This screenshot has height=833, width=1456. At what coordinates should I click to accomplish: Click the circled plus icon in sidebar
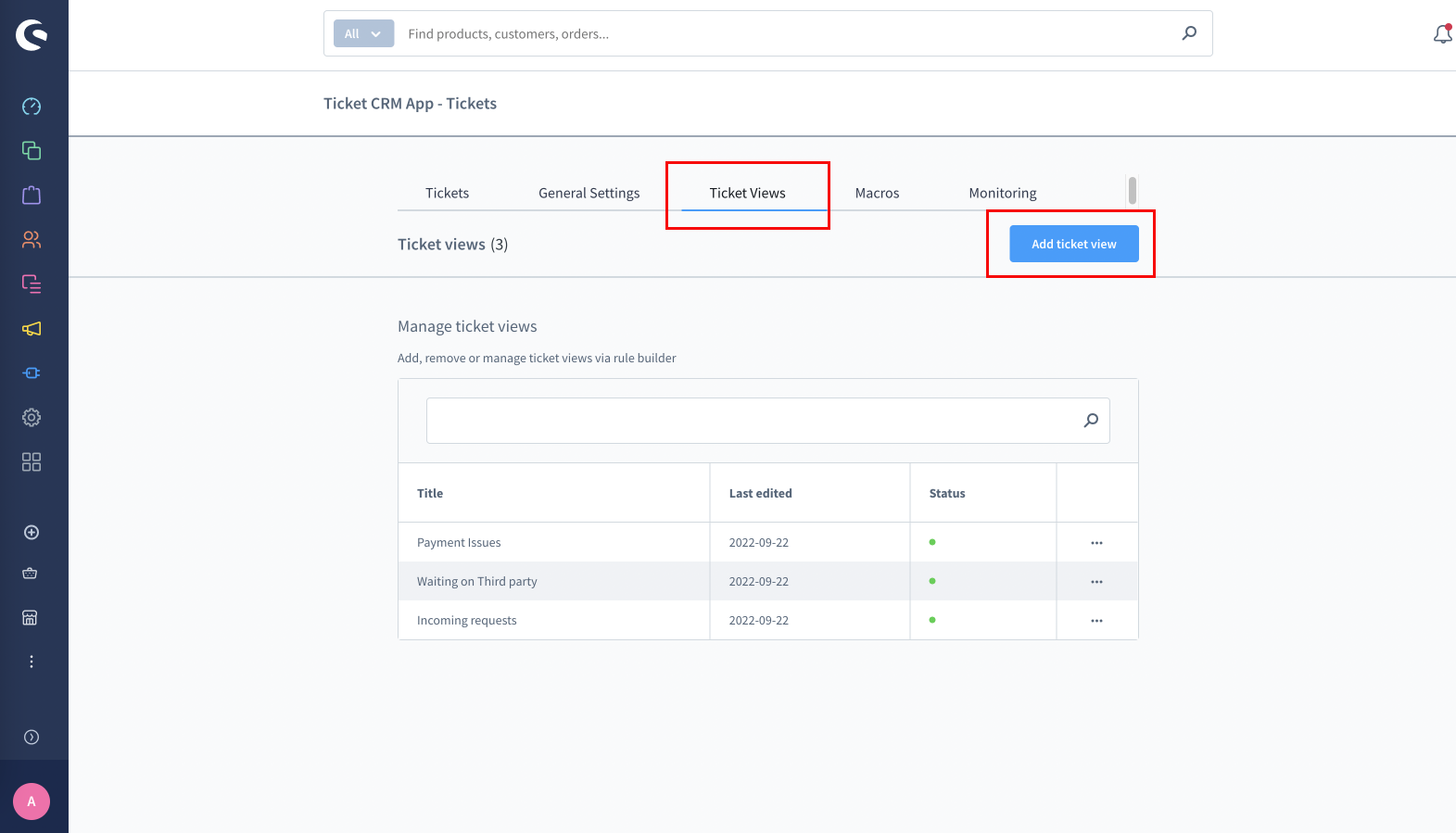tap(32, 533)
